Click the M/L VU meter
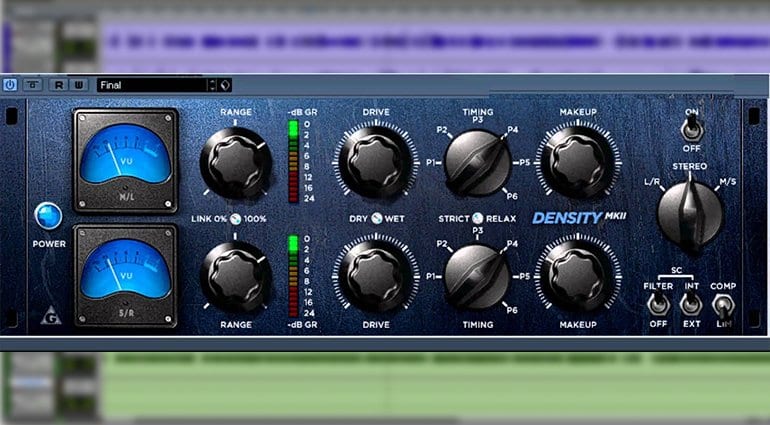Viewport: 770px width, 425px height. click(126, 161)
